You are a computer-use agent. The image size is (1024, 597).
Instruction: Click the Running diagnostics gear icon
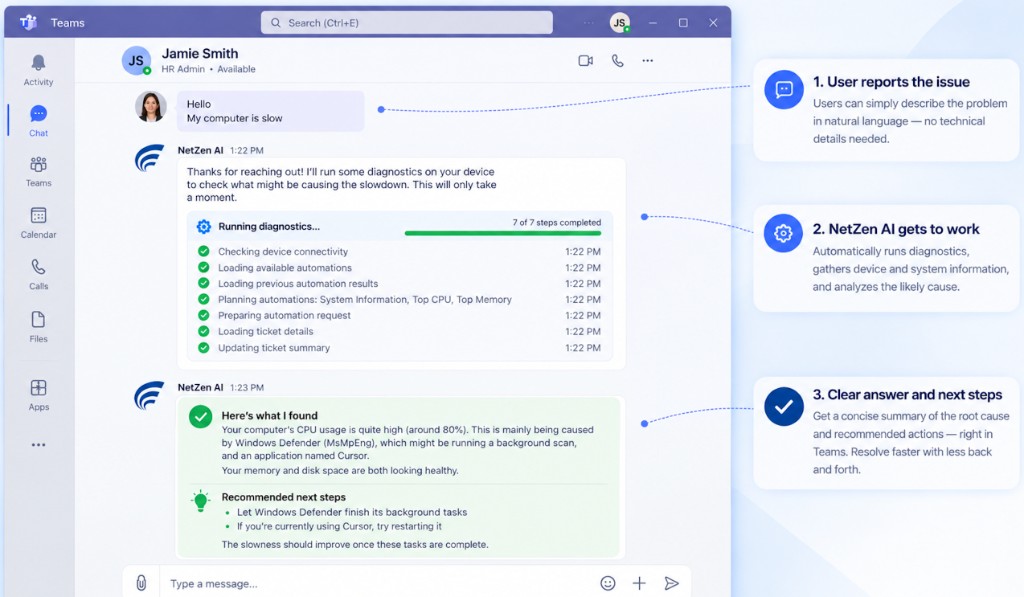tap(204, 227)
